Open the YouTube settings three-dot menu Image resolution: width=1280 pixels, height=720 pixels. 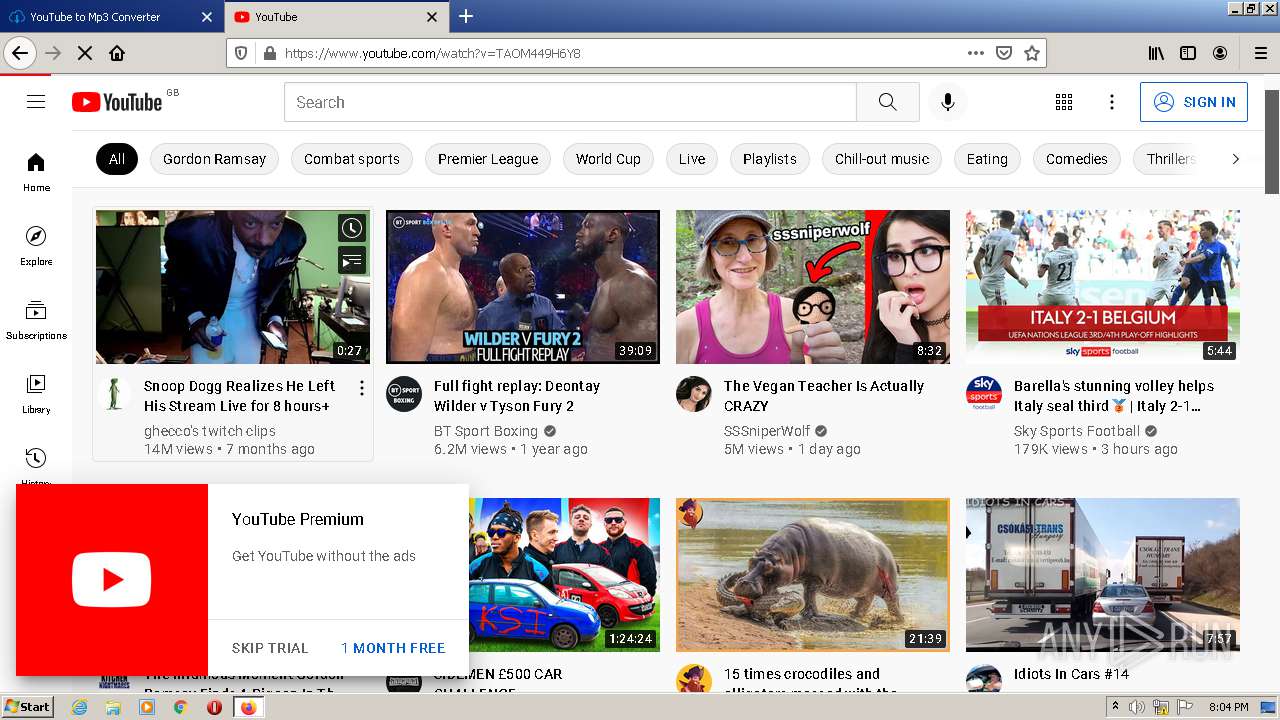point(1111,102)
